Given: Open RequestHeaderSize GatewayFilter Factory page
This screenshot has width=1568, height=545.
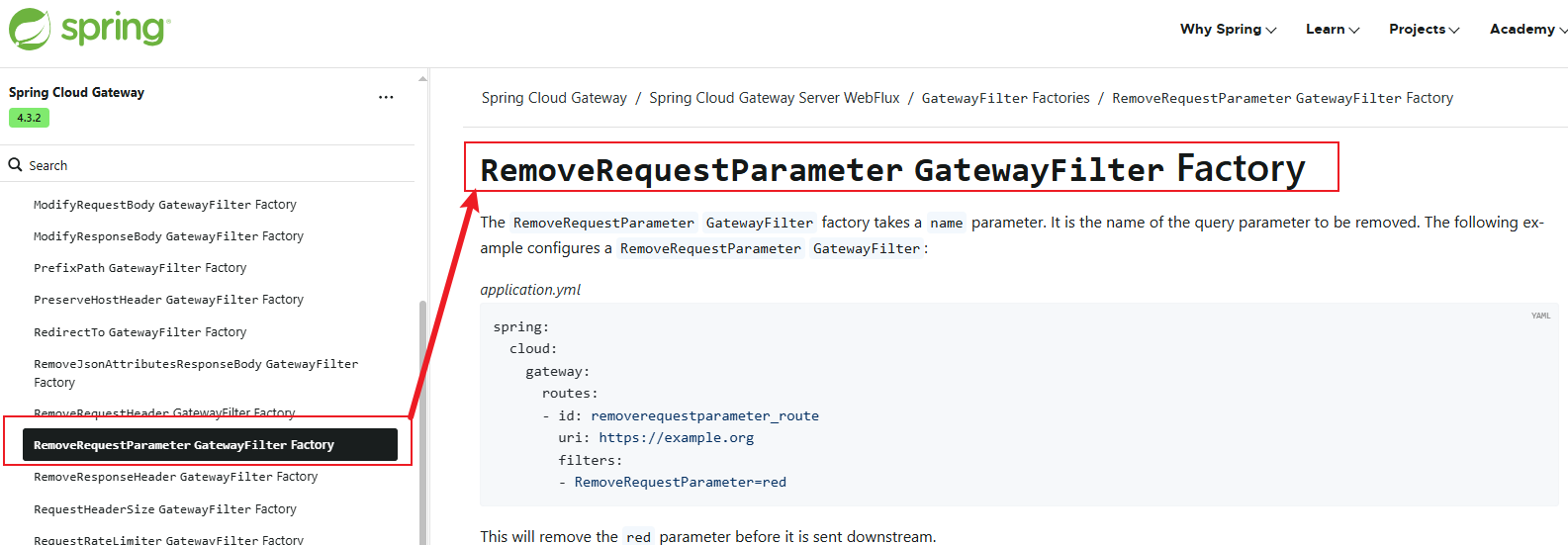Looking at the screenshot, I should point(165,509).
